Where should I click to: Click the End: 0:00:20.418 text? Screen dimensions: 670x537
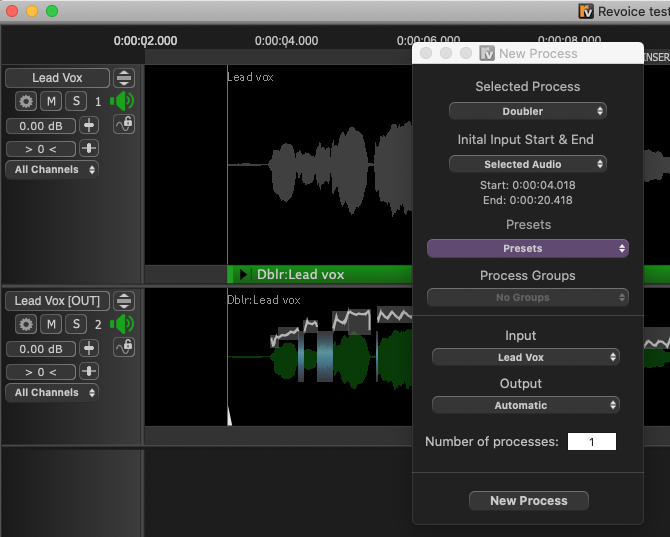point(528,200)
